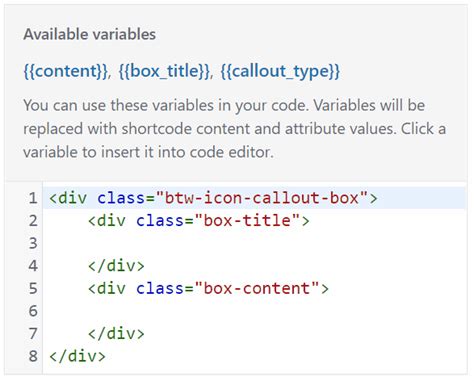Screen dimensions: 474x381
Task: Select line number 1 in the gutter
Action: [33, 198]
